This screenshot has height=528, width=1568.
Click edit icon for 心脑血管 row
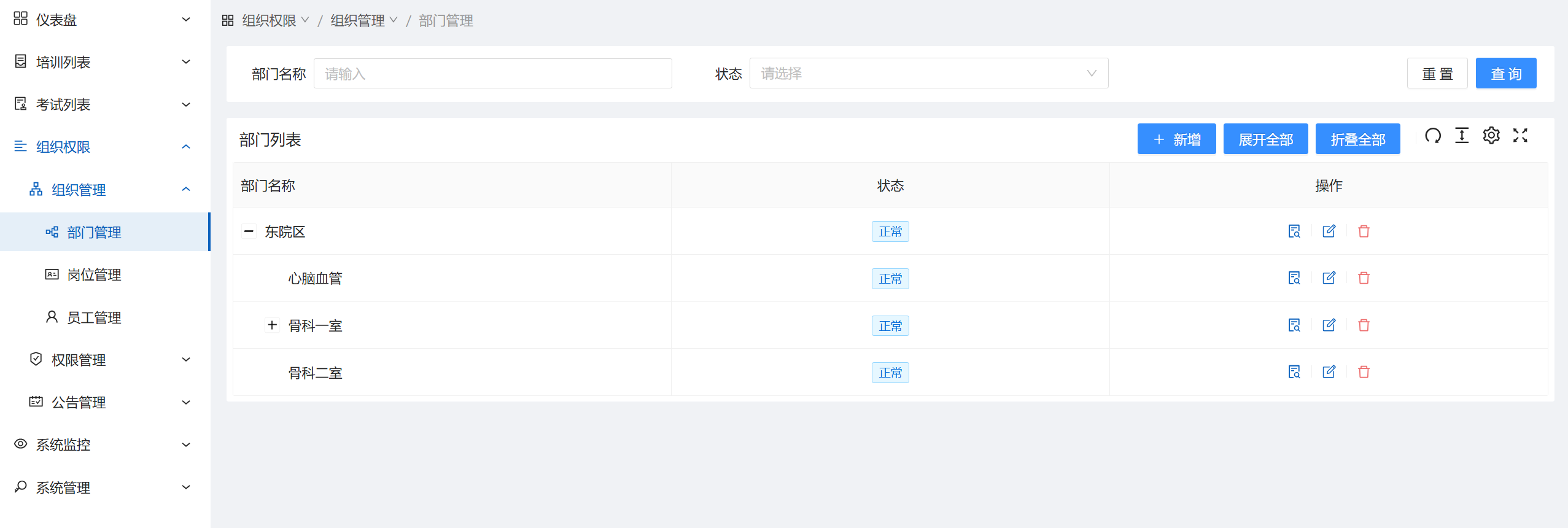click(1329, 278)
